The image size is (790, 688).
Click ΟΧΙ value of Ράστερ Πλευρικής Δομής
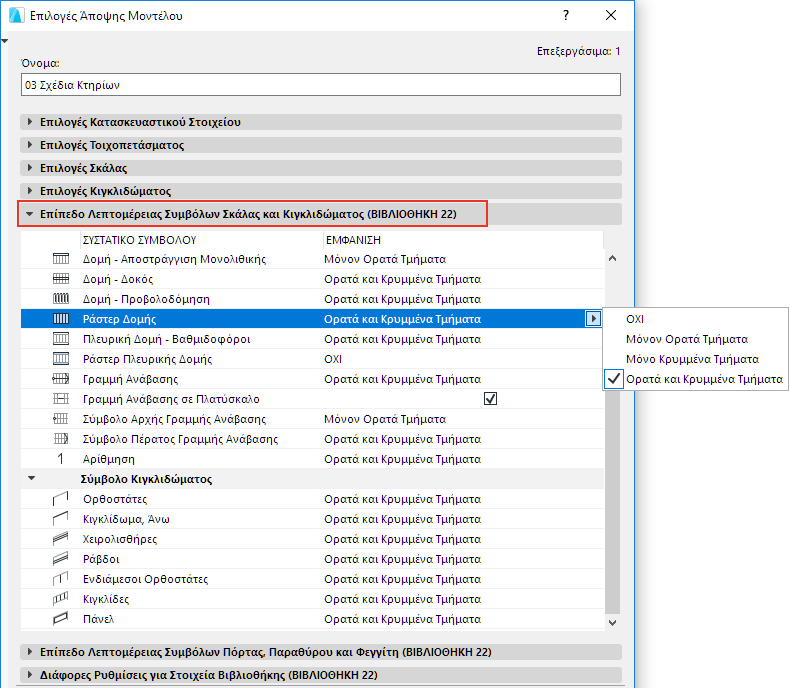coord(333,359)
